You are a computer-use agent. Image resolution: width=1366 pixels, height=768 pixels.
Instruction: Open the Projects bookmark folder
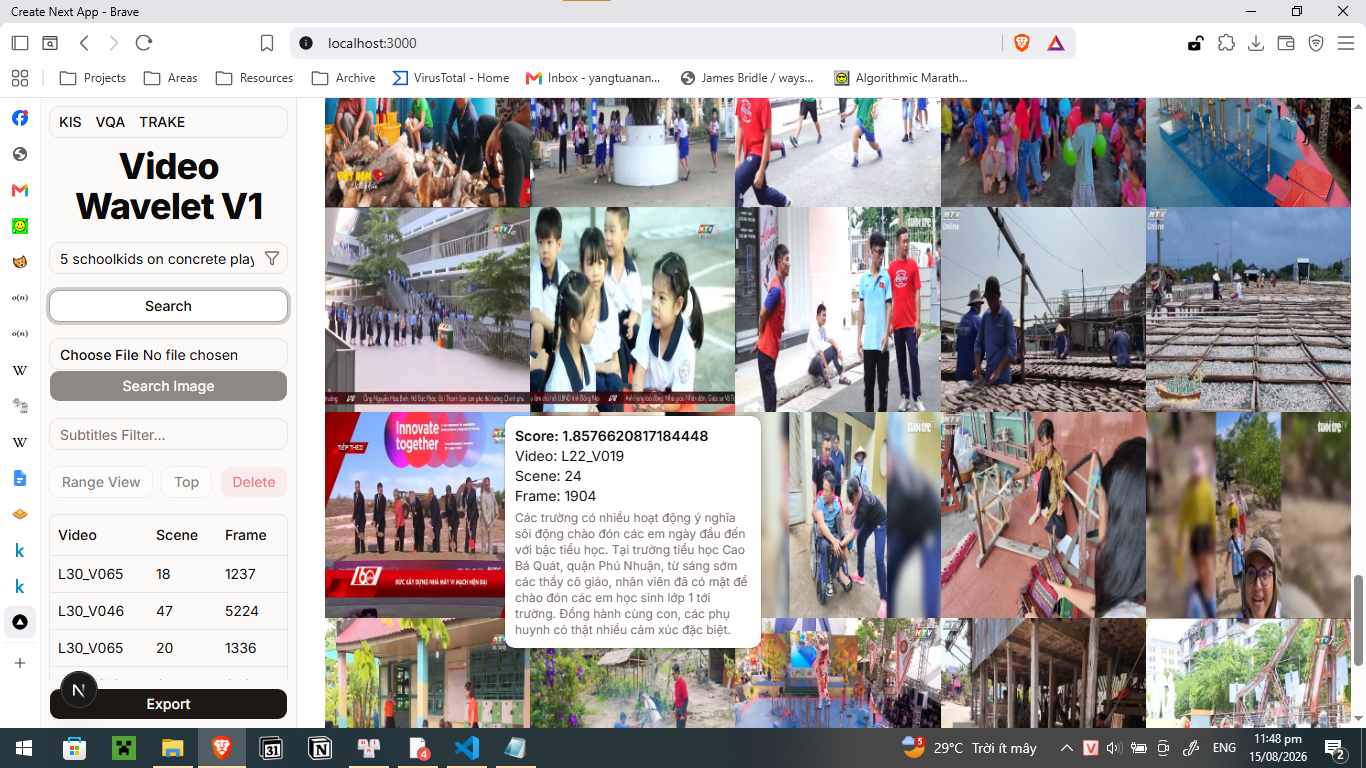[93, 78]
